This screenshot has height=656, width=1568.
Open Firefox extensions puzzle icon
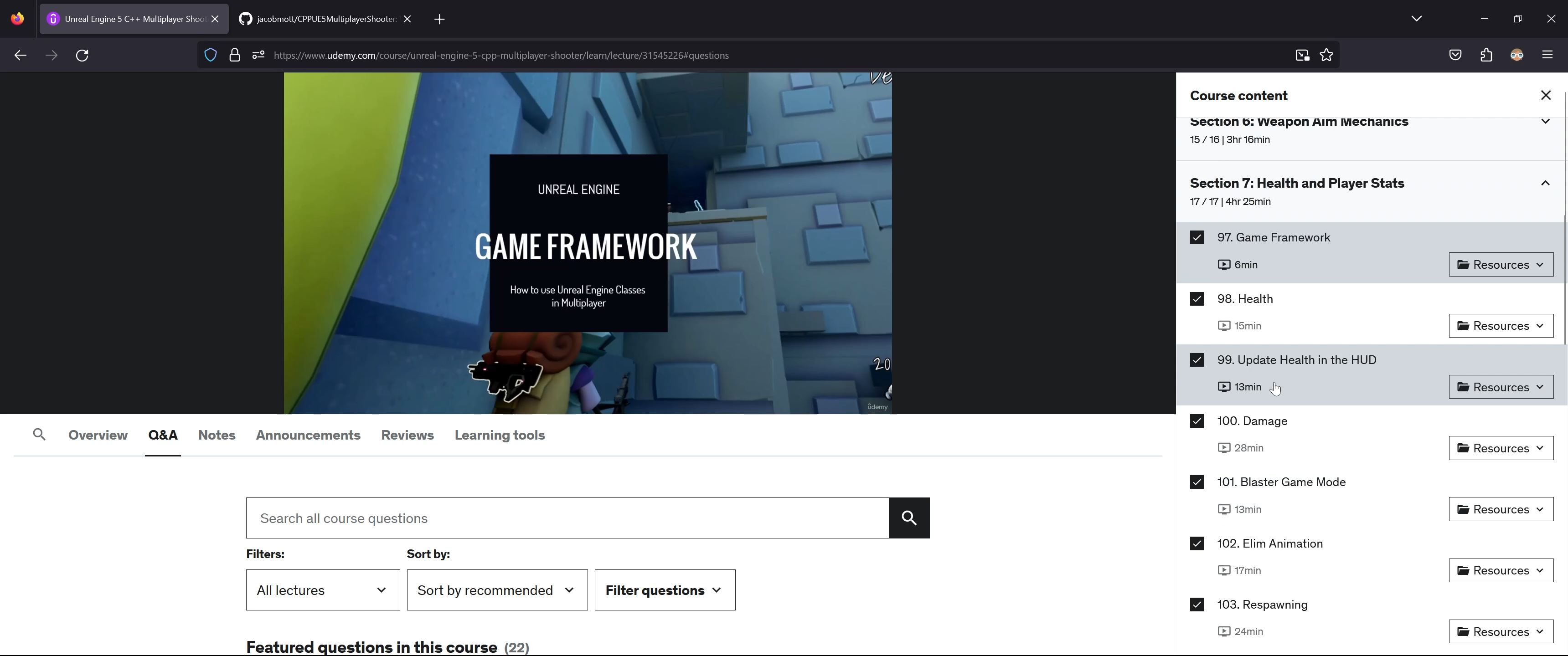click(x=1486, y=56)
